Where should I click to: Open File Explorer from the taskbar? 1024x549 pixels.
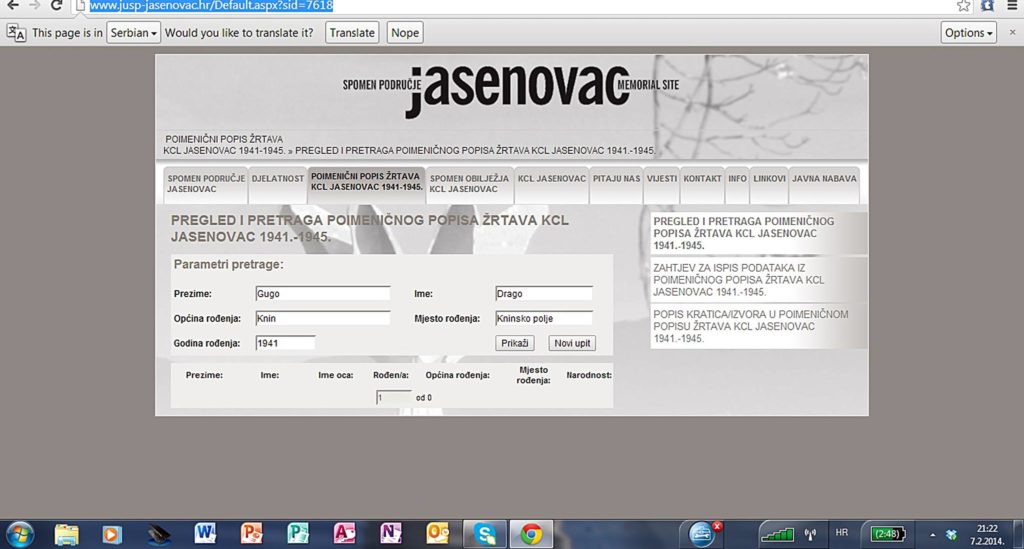coord(66,534)
